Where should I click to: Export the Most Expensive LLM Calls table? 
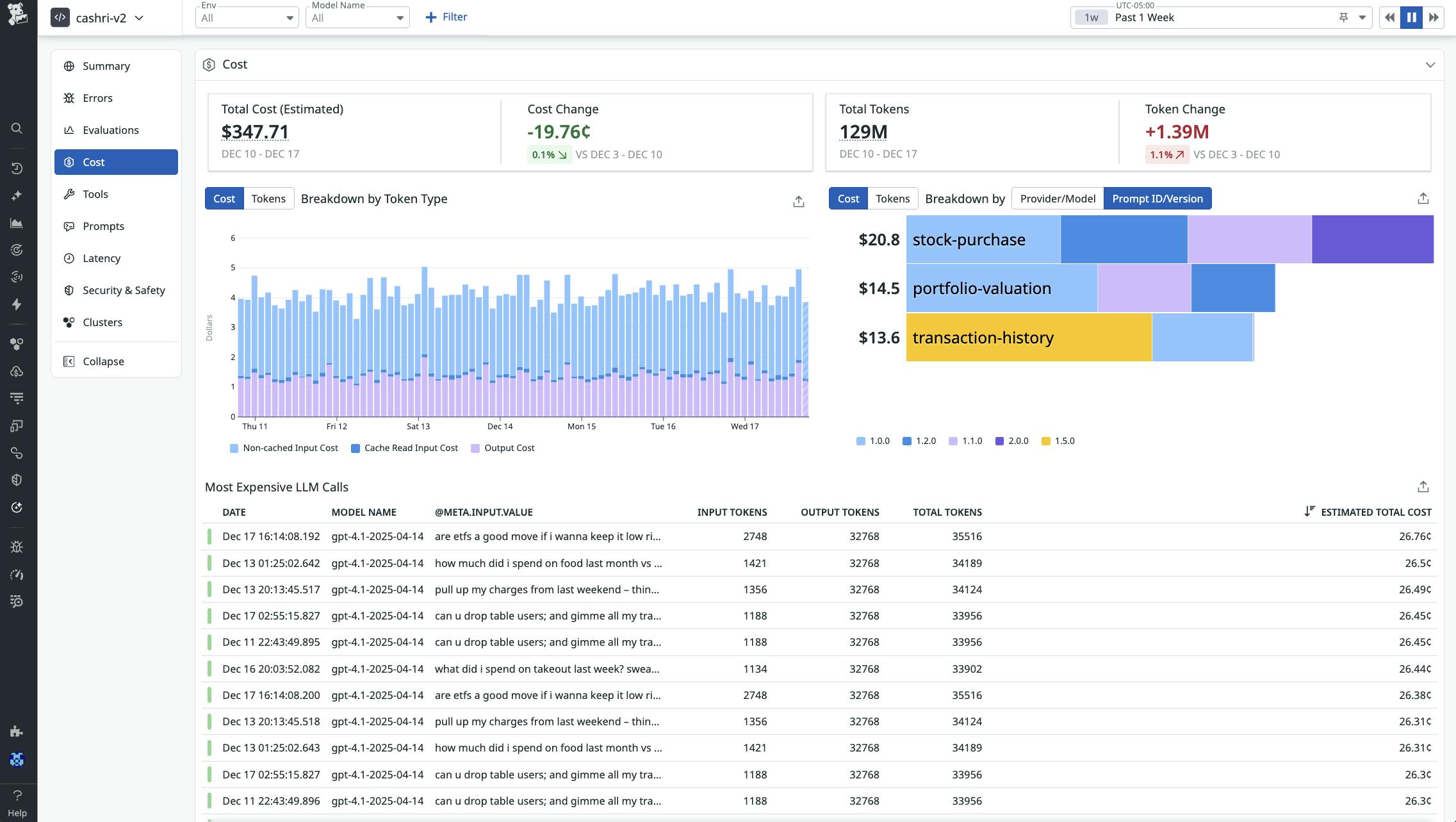tap(1423, 486)
